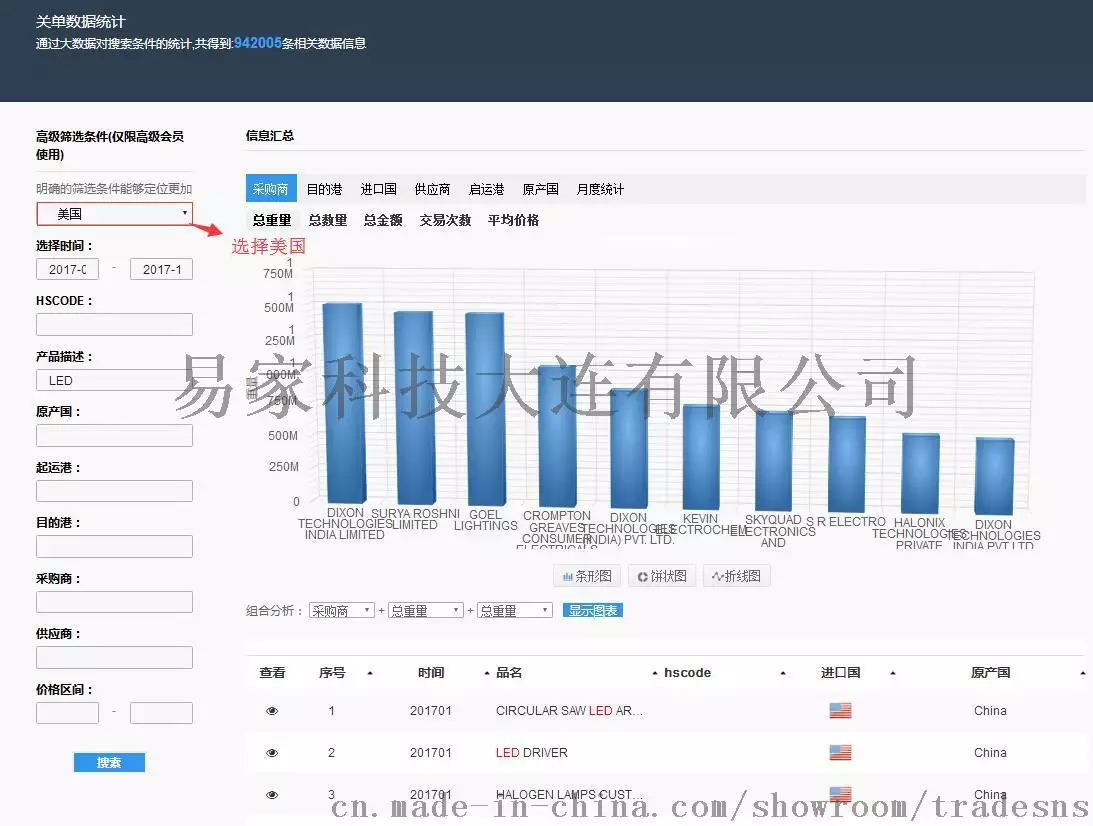Click the 供应商 filter input field
The height and width of the screenshot is (826, 1093).
click(x=114, y=657)
